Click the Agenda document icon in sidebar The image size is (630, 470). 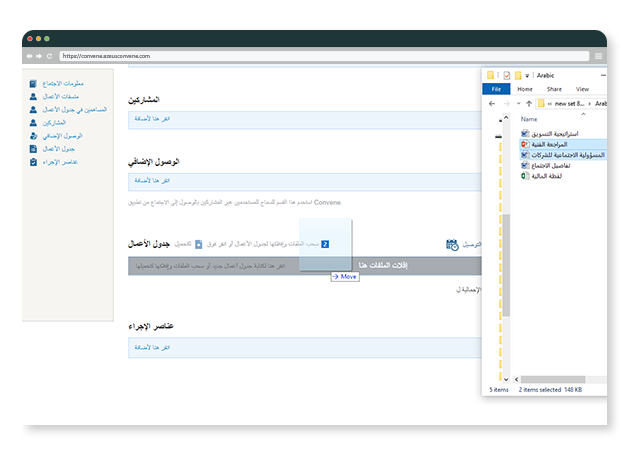pyautogui.click(x=33, y=149)
